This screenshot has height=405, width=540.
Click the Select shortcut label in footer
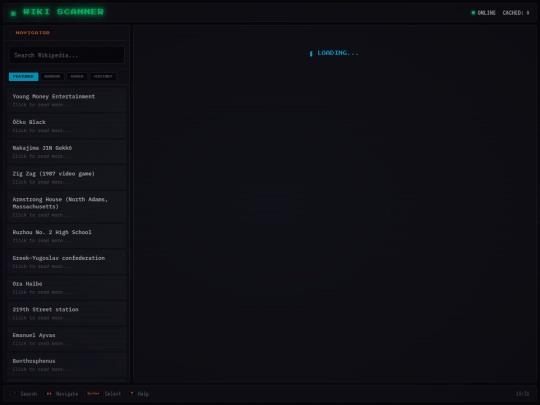pyautogui.click(x=113, y=394)
